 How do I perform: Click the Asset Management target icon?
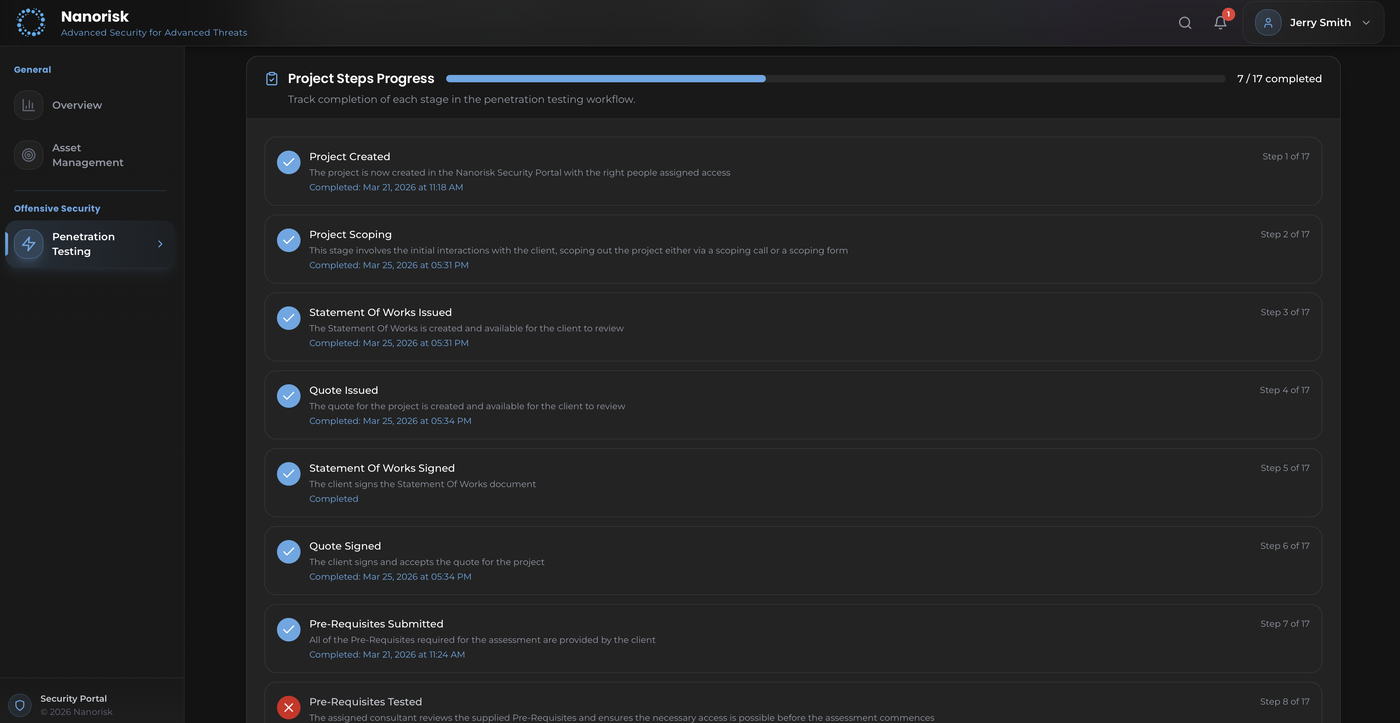point(28,155)
